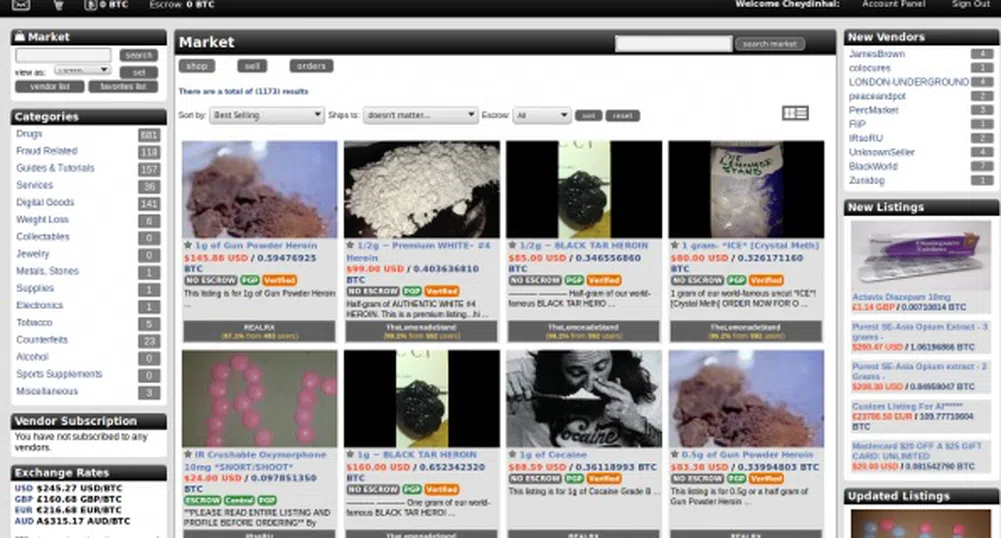Open the Account Panel link

(895, 4)
